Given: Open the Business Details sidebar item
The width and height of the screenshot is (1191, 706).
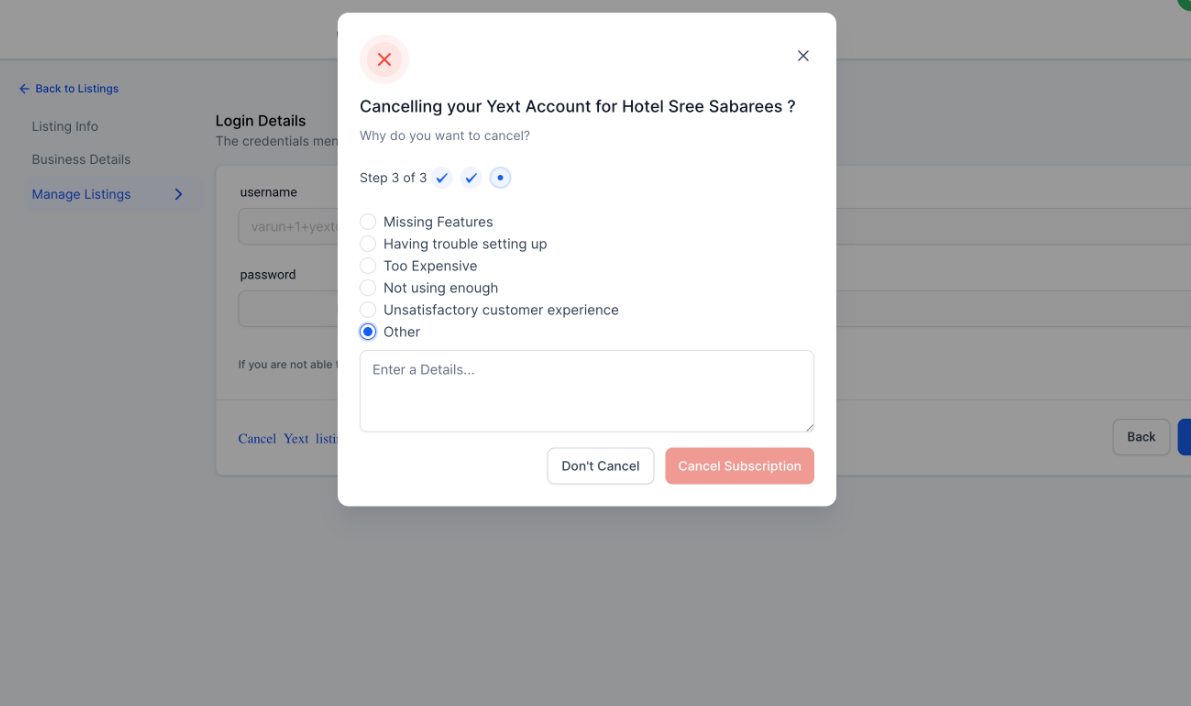Looking at the screenshot, I should (x=81, y=160).
